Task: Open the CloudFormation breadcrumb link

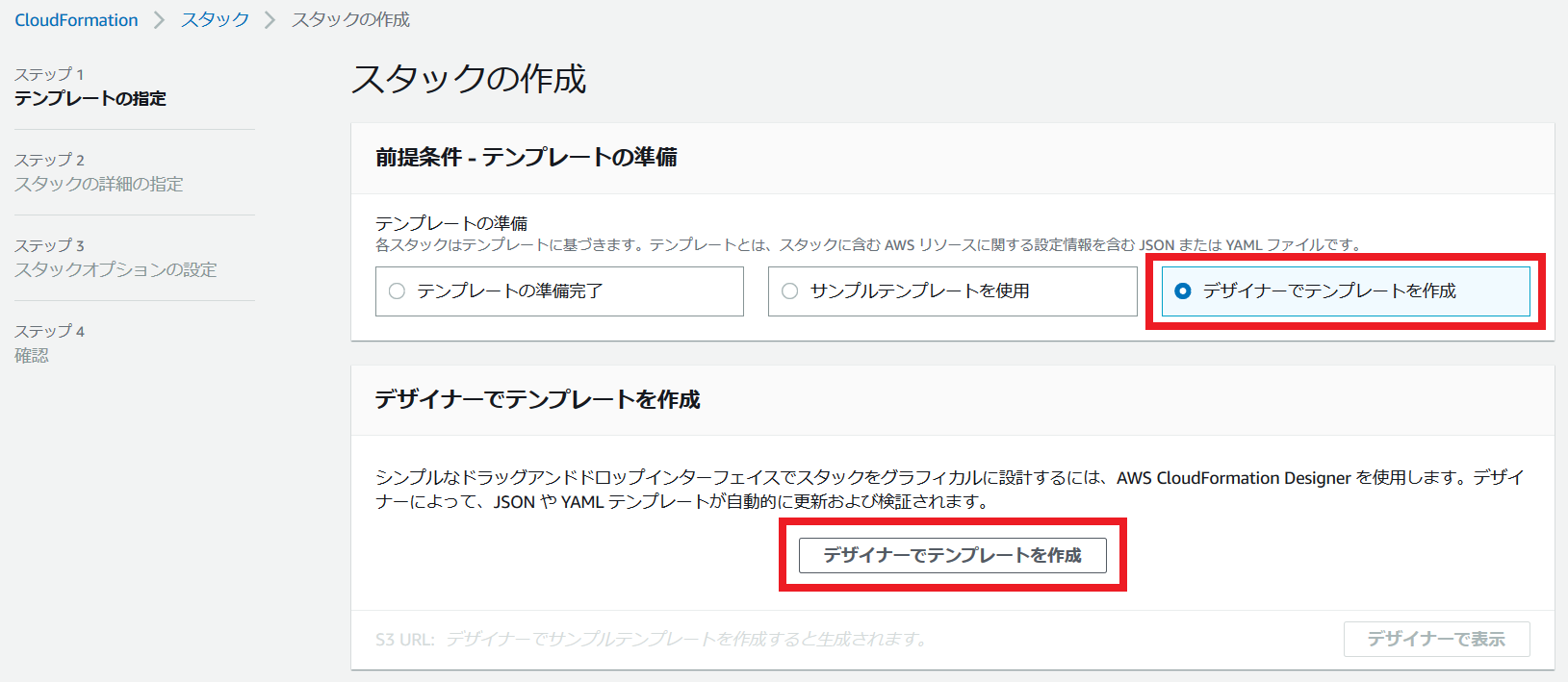Action: (76, 20)
